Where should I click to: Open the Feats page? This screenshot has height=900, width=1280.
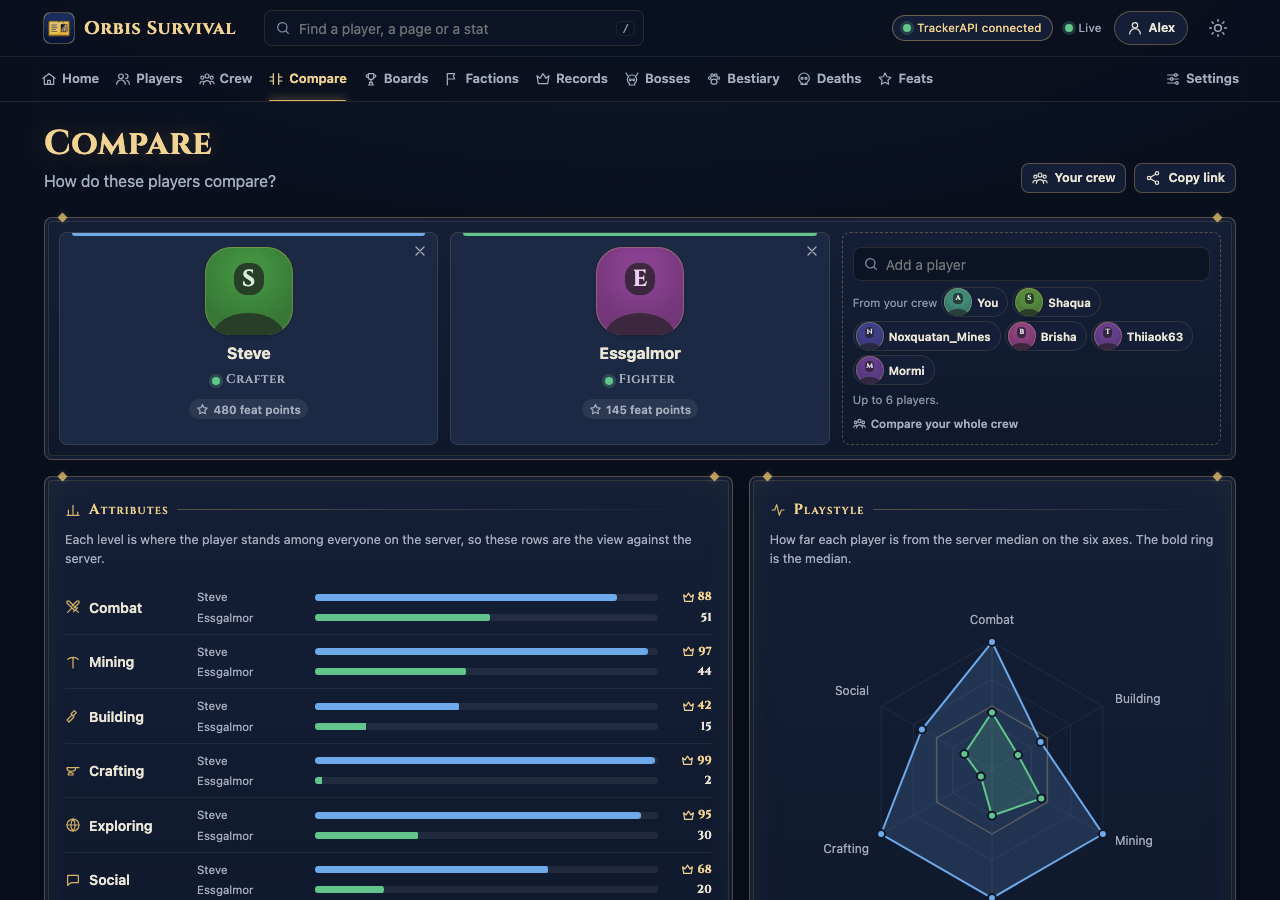(x=905, y=79)
